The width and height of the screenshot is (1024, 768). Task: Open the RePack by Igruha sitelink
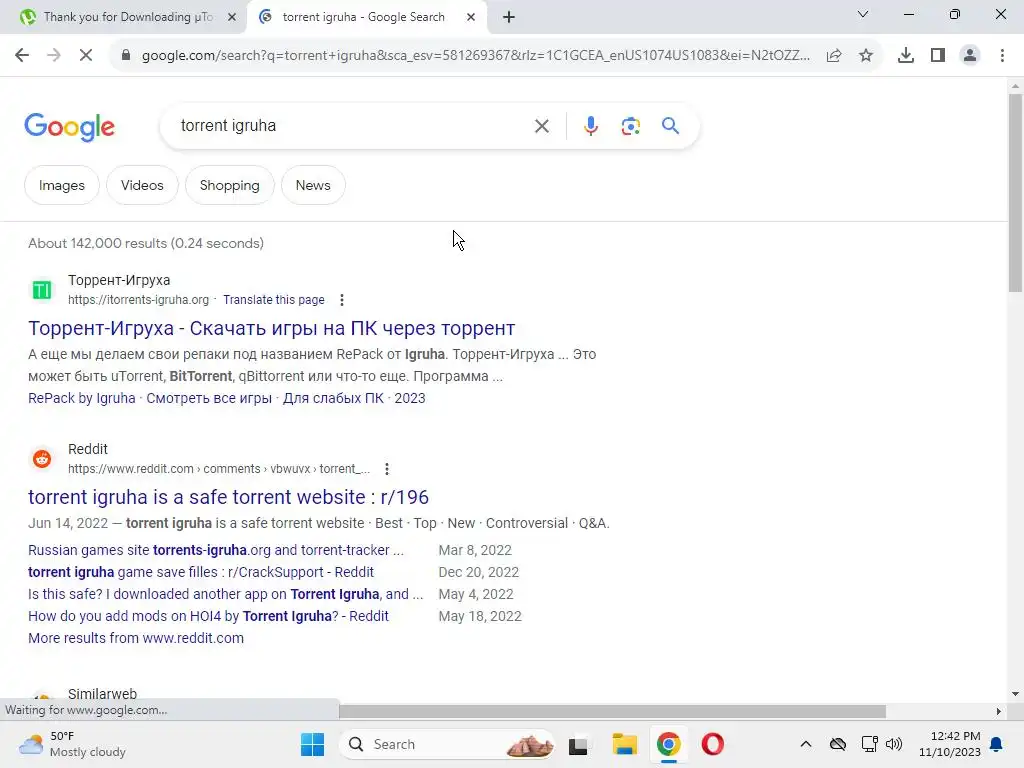(82, 398)
